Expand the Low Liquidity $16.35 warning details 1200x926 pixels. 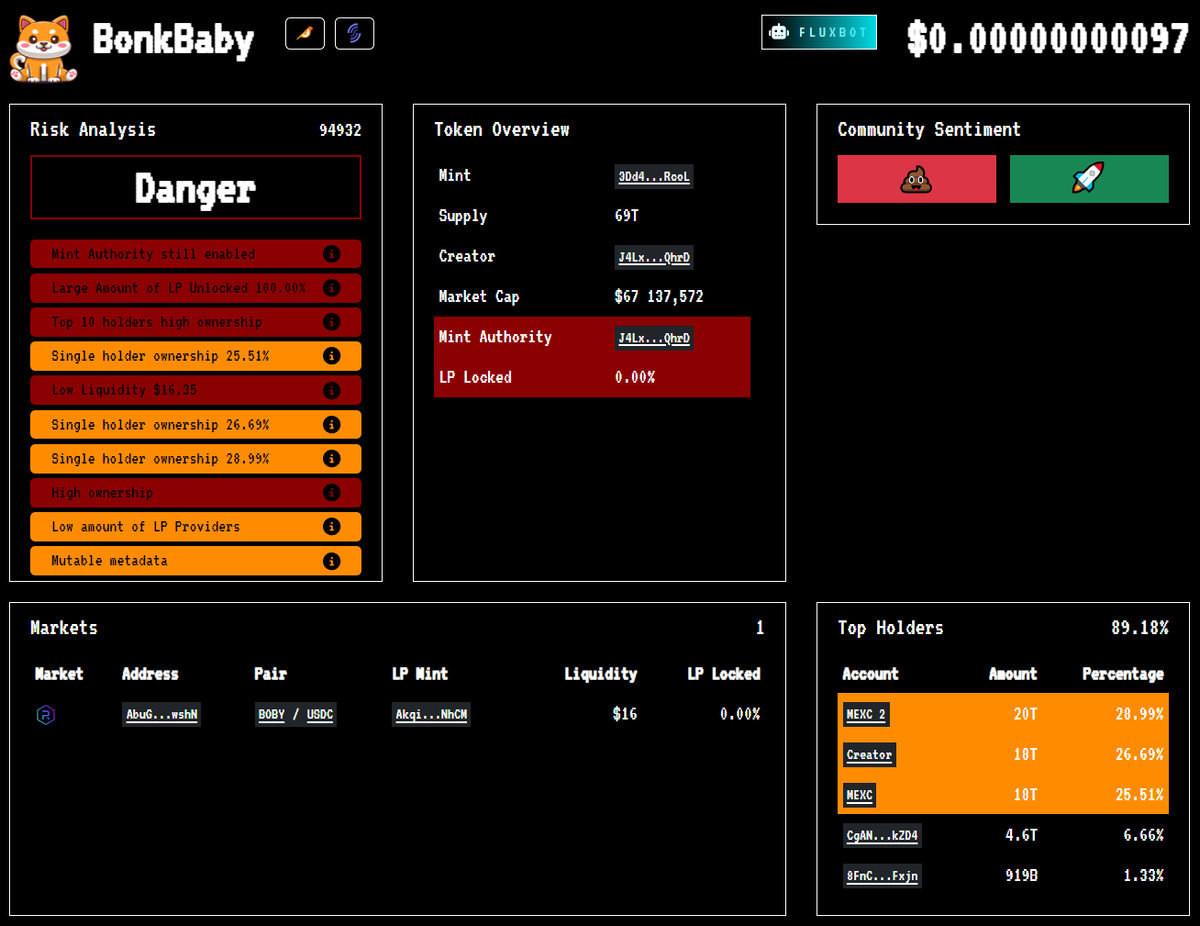[x=331, y=390]
